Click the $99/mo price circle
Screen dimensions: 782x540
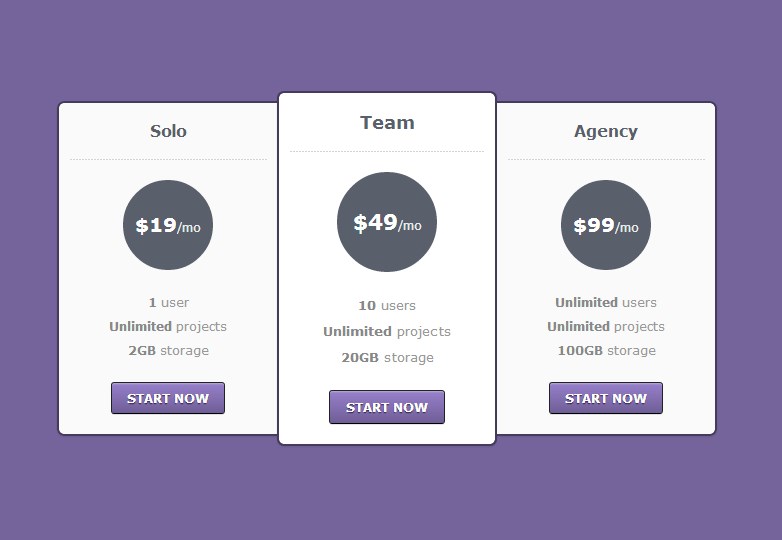[606, 225]
